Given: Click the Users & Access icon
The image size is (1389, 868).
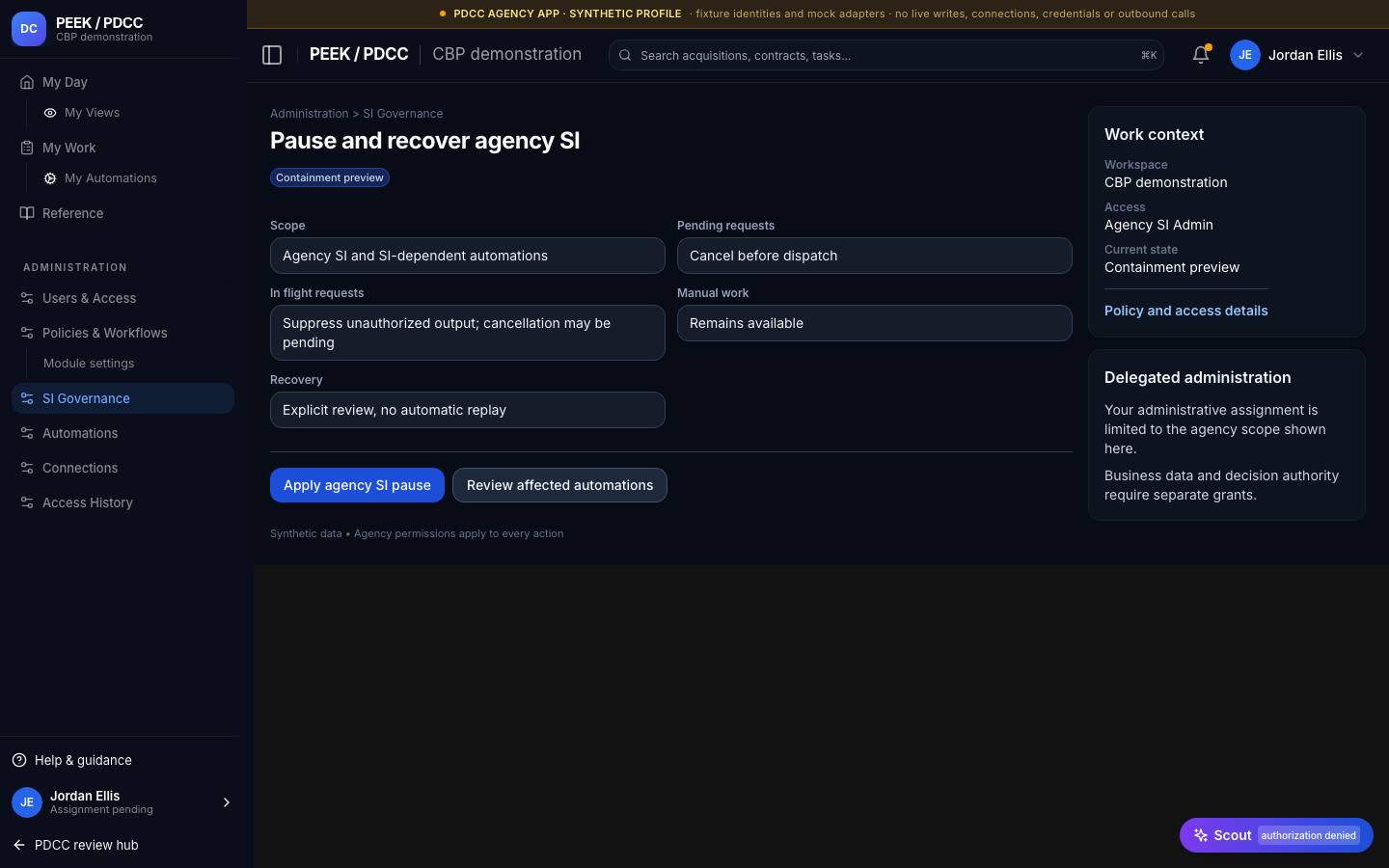Looking at the screenshot, I should click(x=27, y=298).
